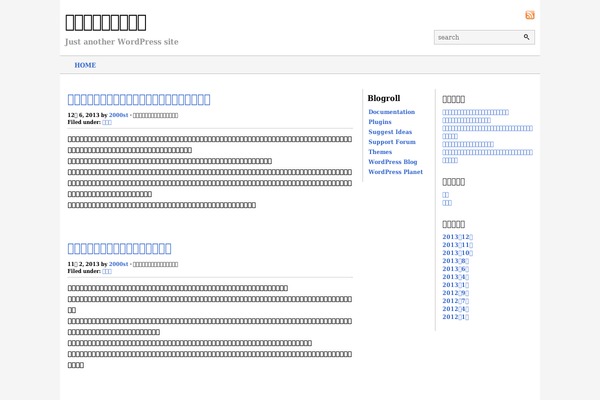
Task: Open the 2012 7 archive link
Action: click(455, 301)
